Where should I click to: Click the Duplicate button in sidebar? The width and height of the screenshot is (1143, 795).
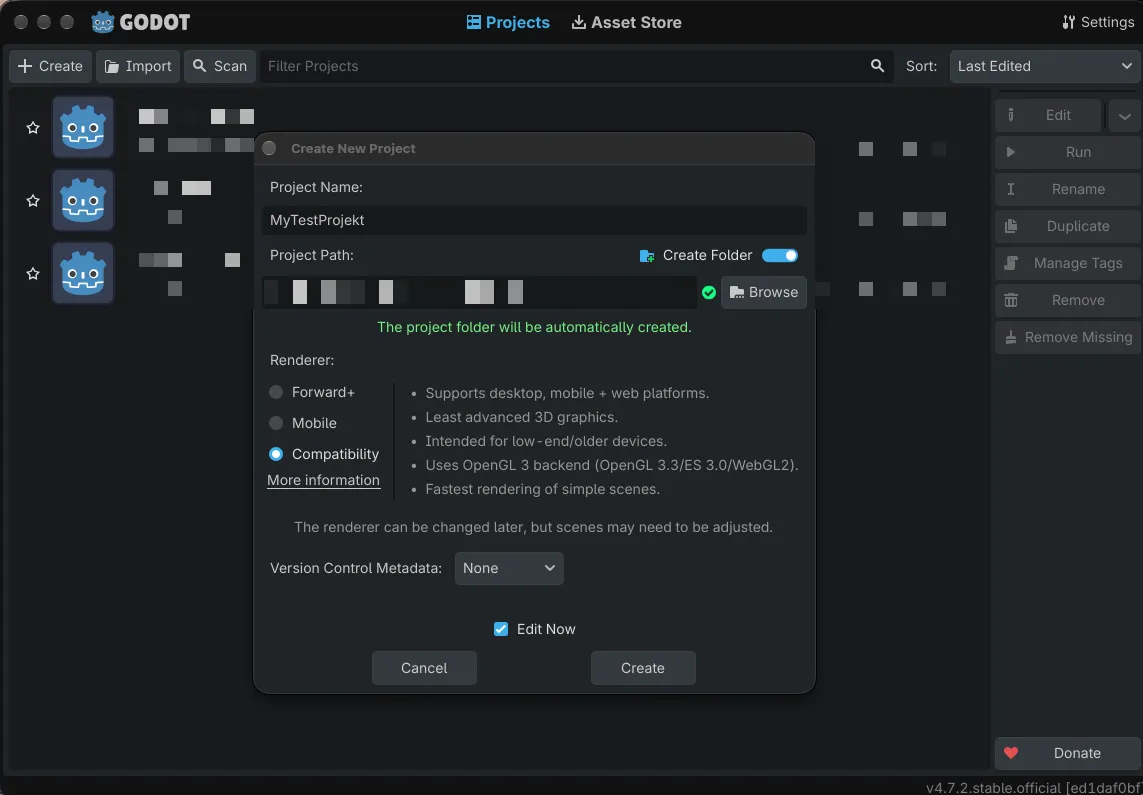[1068, 227]
